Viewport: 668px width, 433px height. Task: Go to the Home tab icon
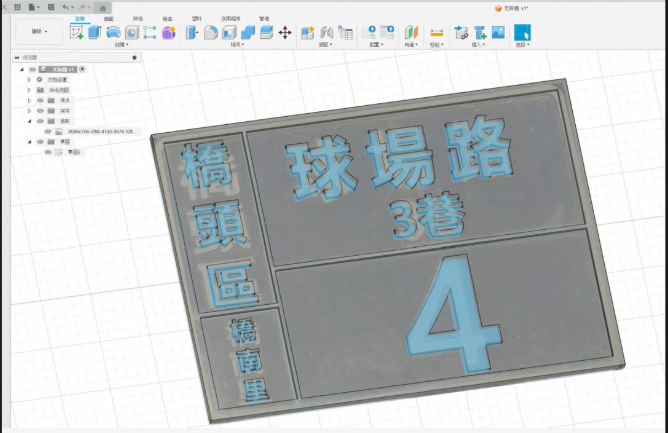[x=103, y=8]
